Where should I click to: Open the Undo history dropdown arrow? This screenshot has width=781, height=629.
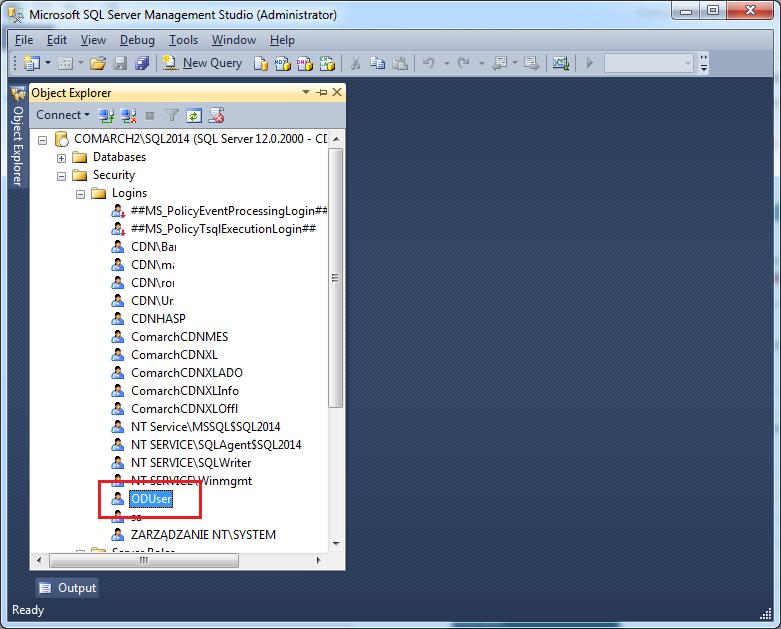pos(447,63)
